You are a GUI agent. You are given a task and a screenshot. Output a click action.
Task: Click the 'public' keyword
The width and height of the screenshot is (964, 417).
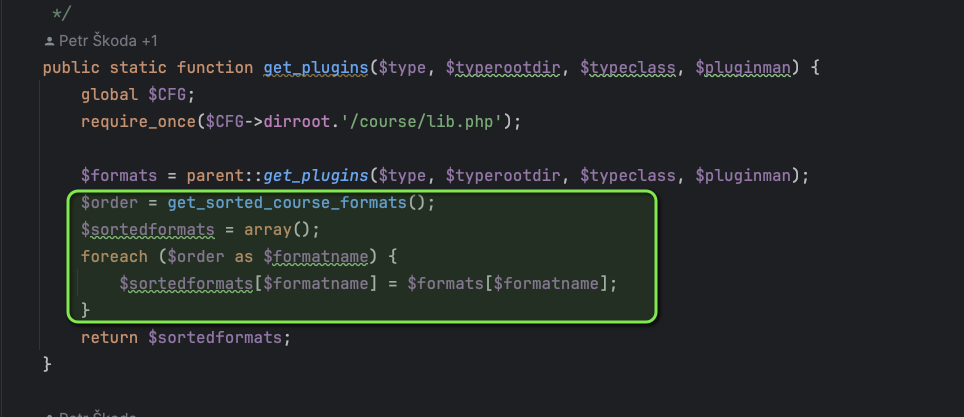click(x=71, y=68)
